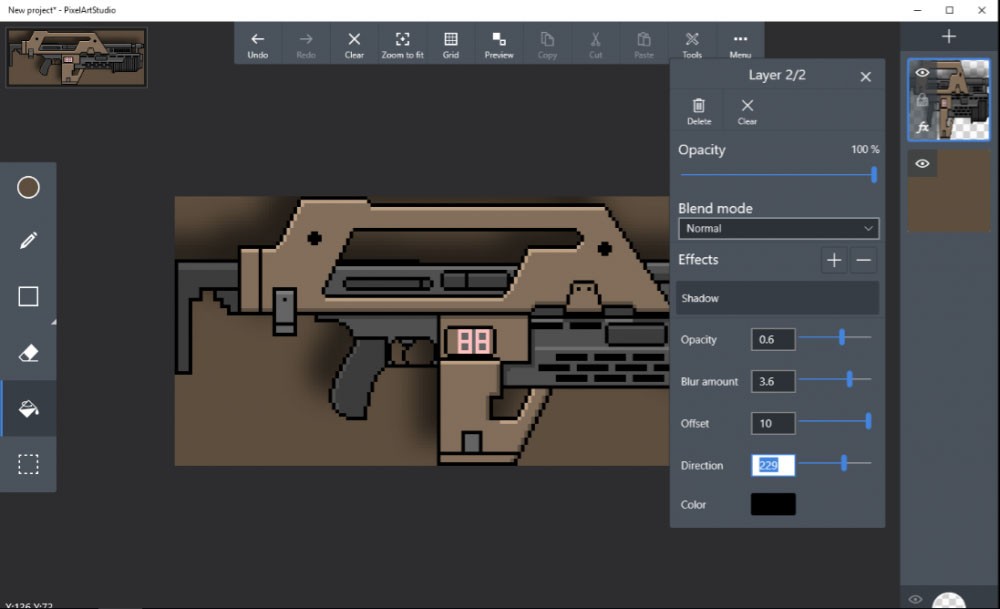Click the canvas preview thumbnail top-left

pos(77,57)
